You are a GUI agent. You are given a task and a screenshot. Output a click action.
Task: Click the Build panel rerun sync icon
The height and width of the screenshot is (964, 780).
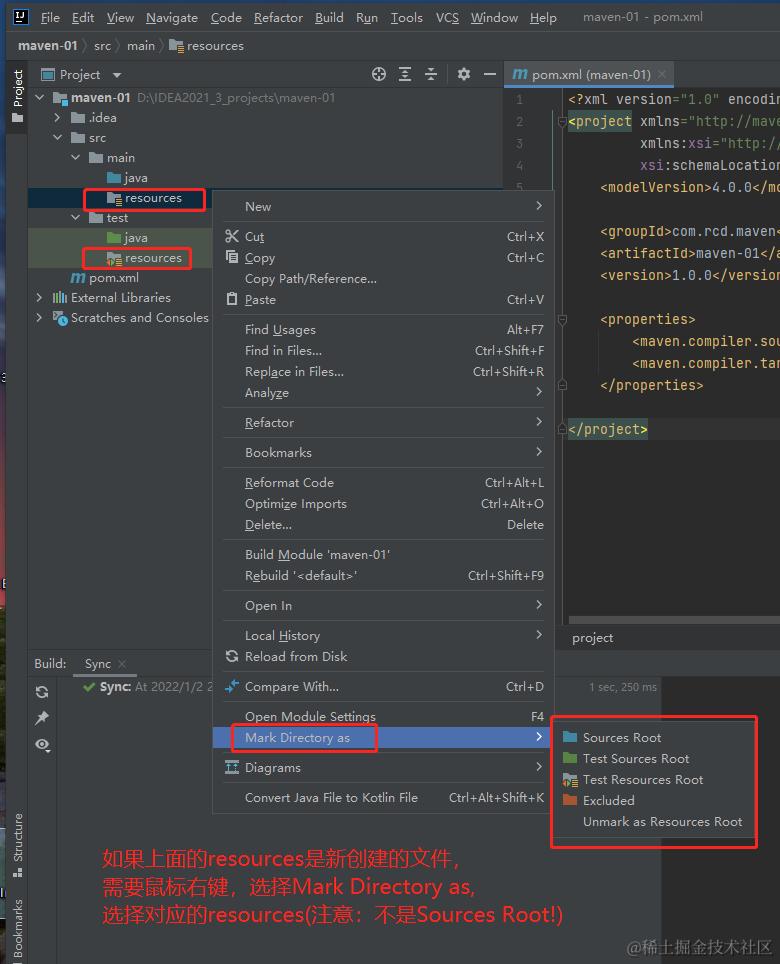pos(42,692)
